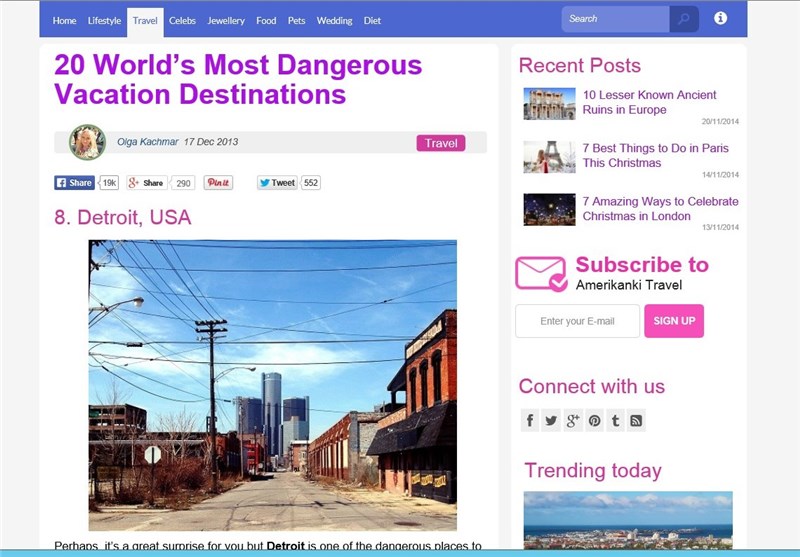The height and width of the screenshot is (557, 800).
Task: Select the Tumblr icon under Connect with us
Action: point(615,421)
